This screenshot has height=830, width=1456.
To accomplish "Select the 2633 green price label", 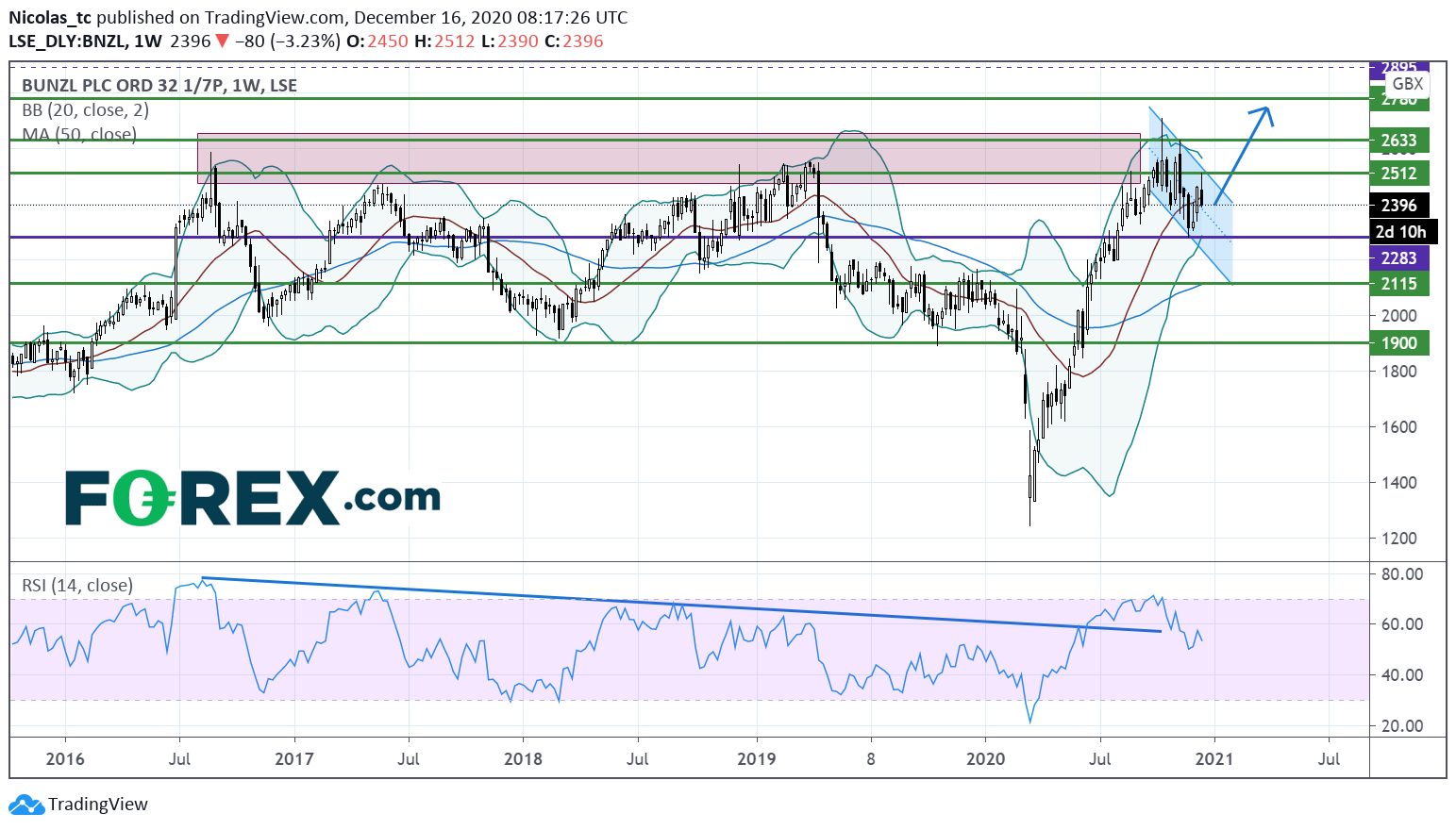I will tap(1398, 141).
